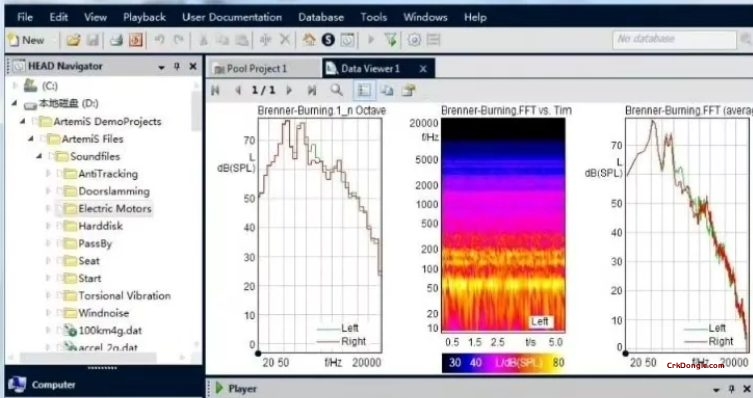The width and height of the screenshot is (753, 398).
Task: Click the clock window icon after S icon
Action: [347, 40]
